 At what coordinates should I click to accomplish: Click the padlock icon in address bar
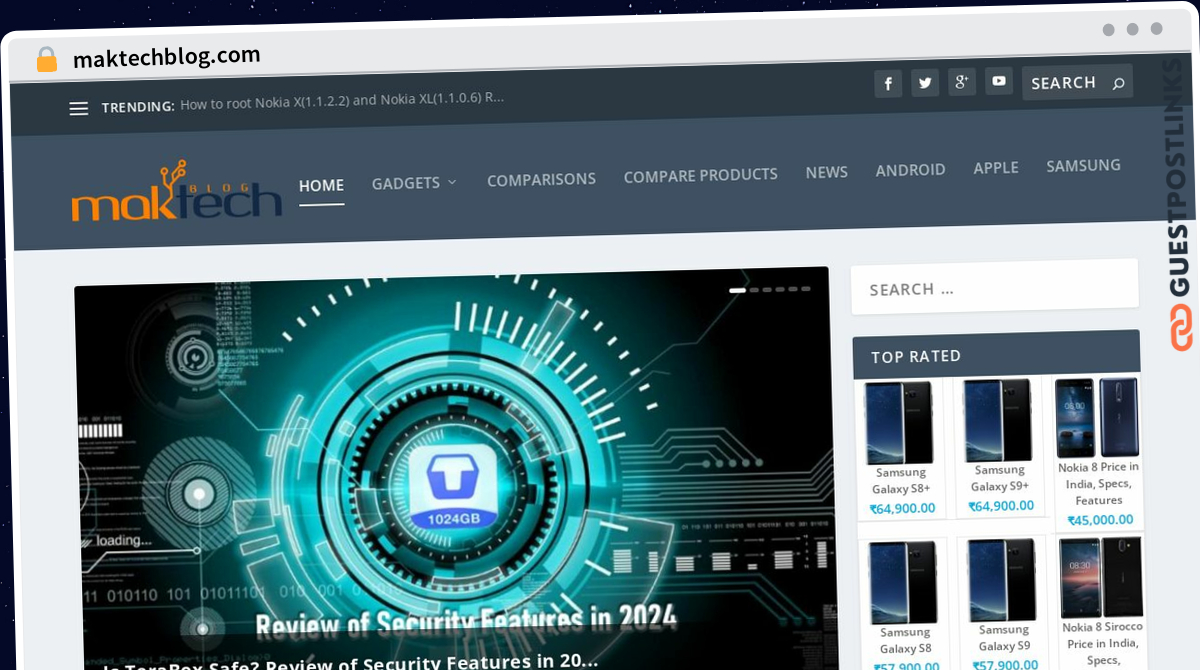coord(47,60)
